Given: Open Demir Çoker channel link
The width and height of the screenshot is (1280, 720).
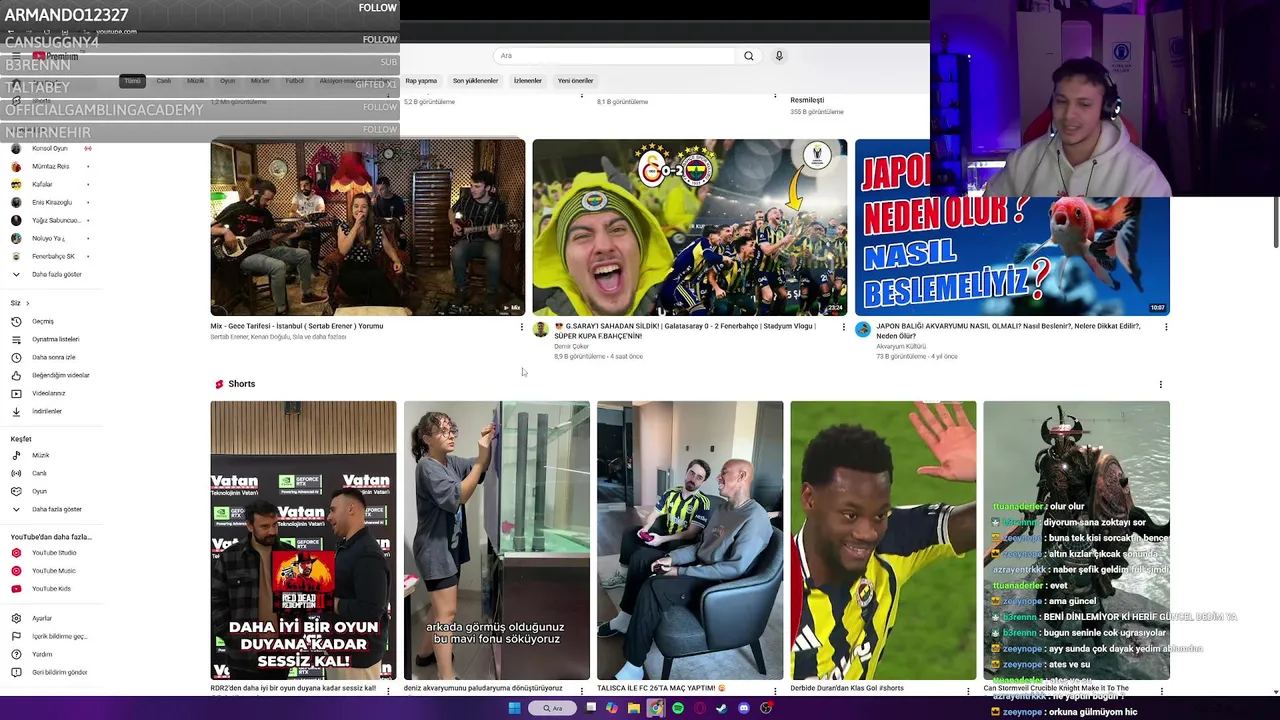Looking at the screenshot, I should 571,346.
